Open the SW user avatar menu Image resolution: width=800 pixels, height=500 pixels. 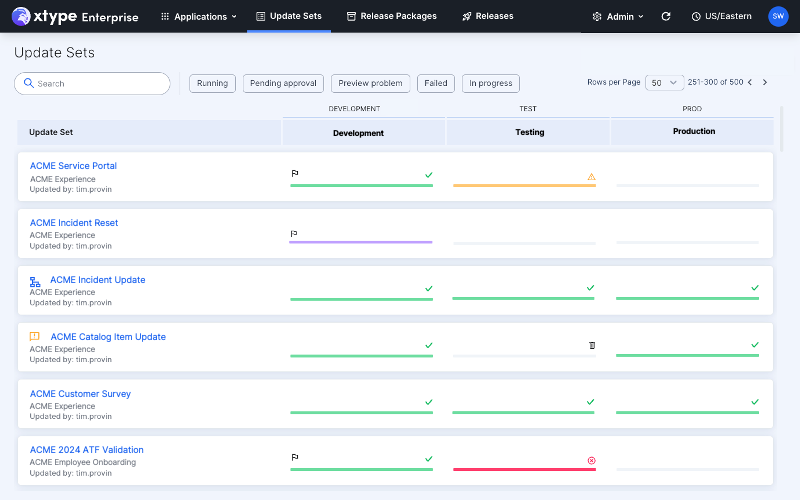click(778, 16)
